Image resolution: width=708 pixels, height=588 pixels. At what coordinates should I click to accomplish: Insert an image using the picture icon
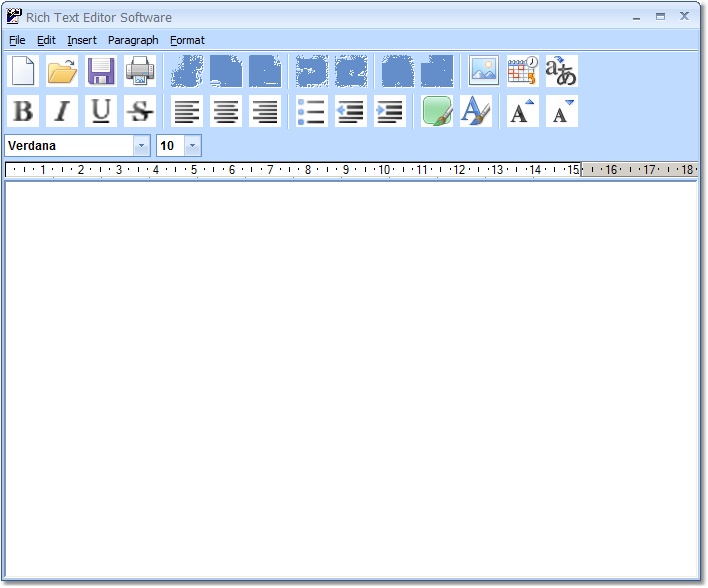click(x=484, y=71)
